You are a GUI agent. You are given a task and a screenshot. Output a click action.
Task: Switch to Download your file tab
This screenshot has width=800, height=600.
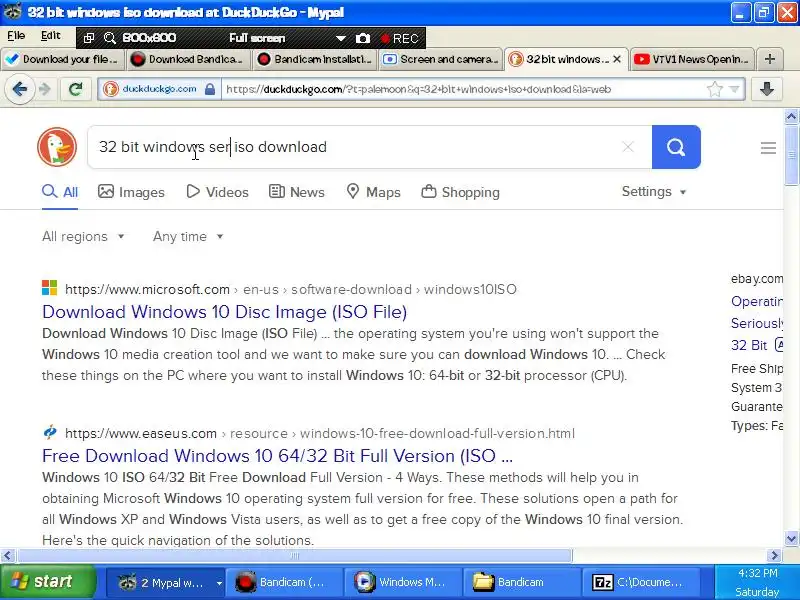coord(62,59)
